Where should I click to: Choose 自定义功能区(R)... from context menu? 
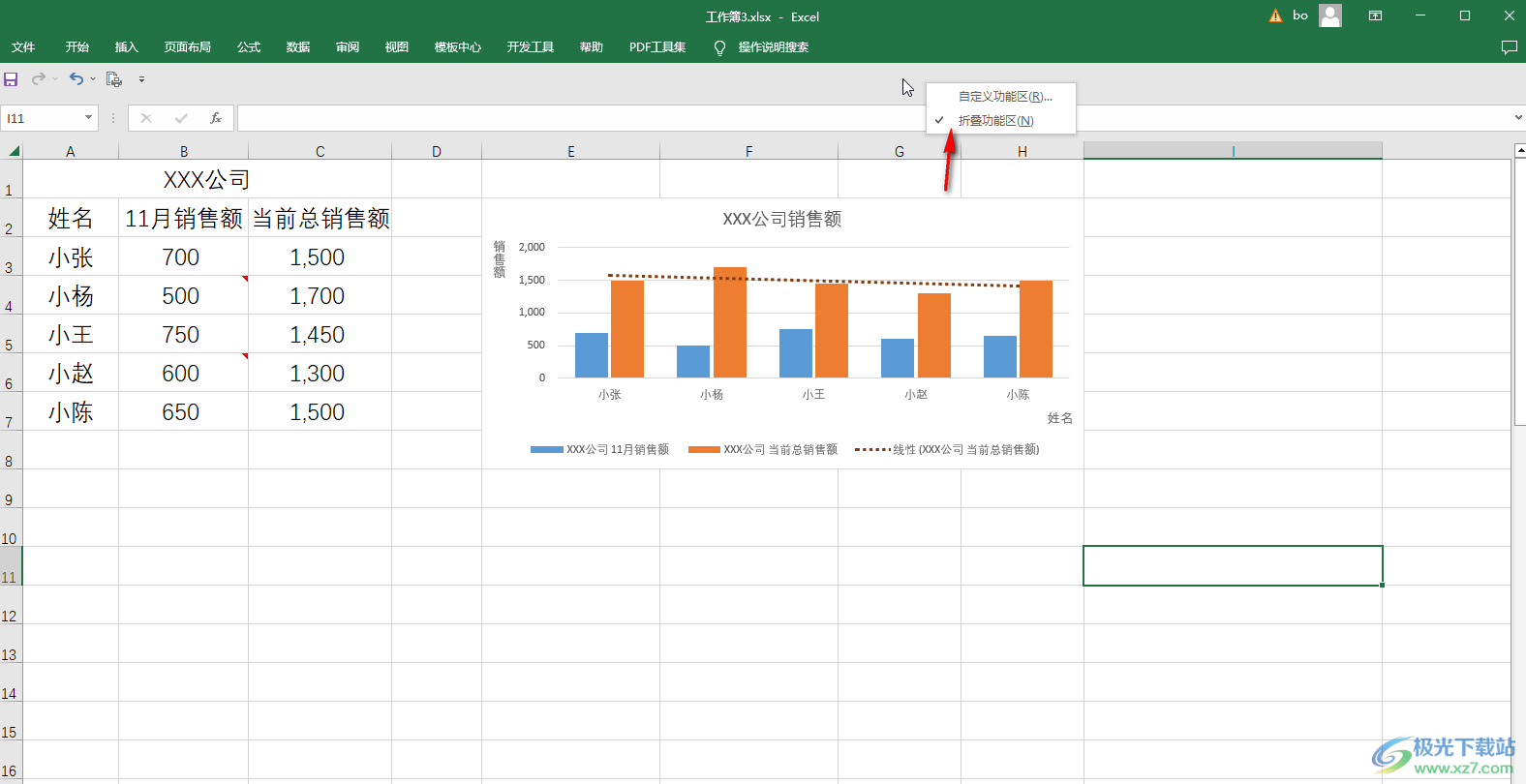point(1001,97)
